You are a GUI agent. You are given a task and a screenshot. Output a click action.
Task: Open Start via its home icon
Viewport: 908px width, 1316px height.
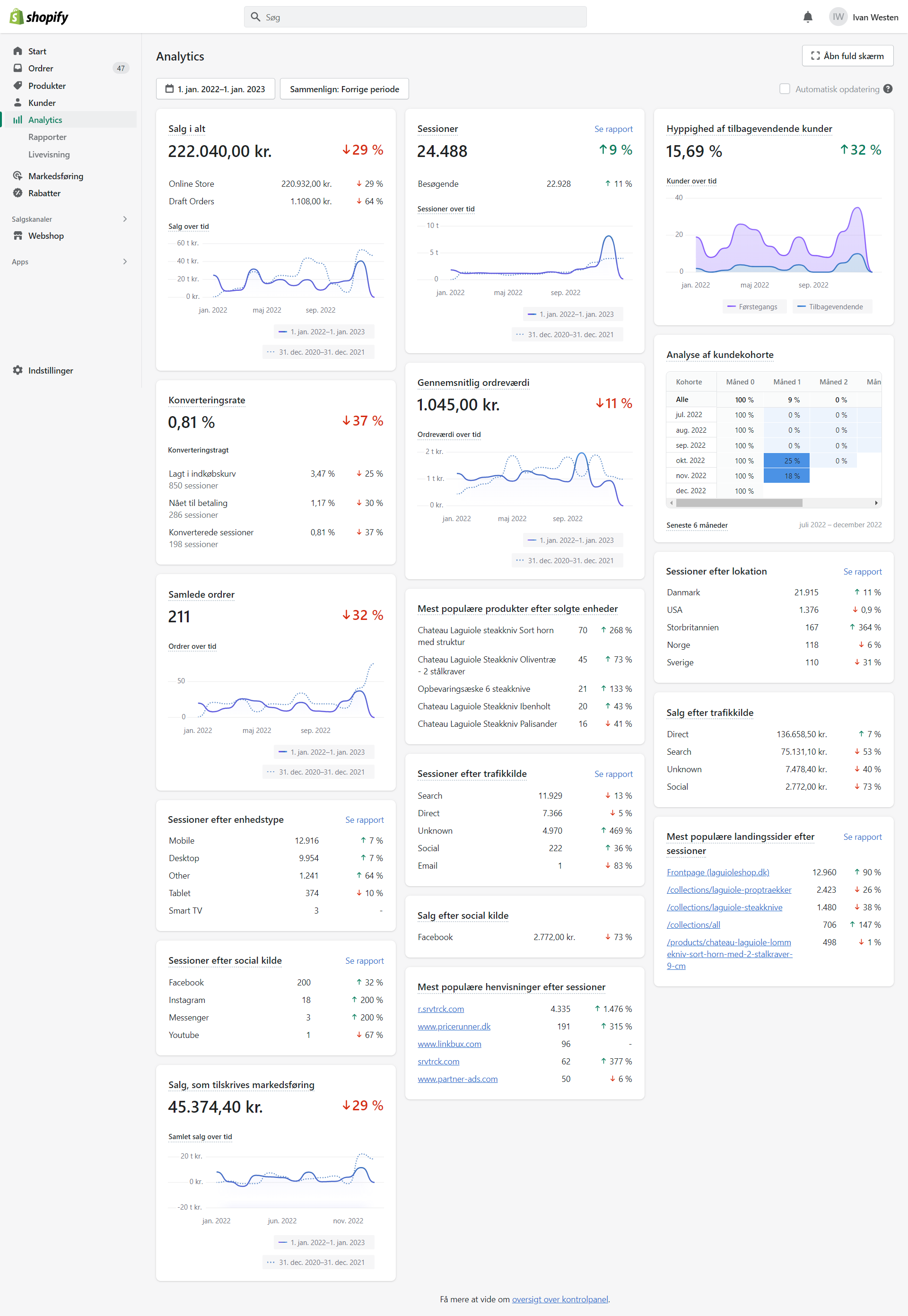17,51
